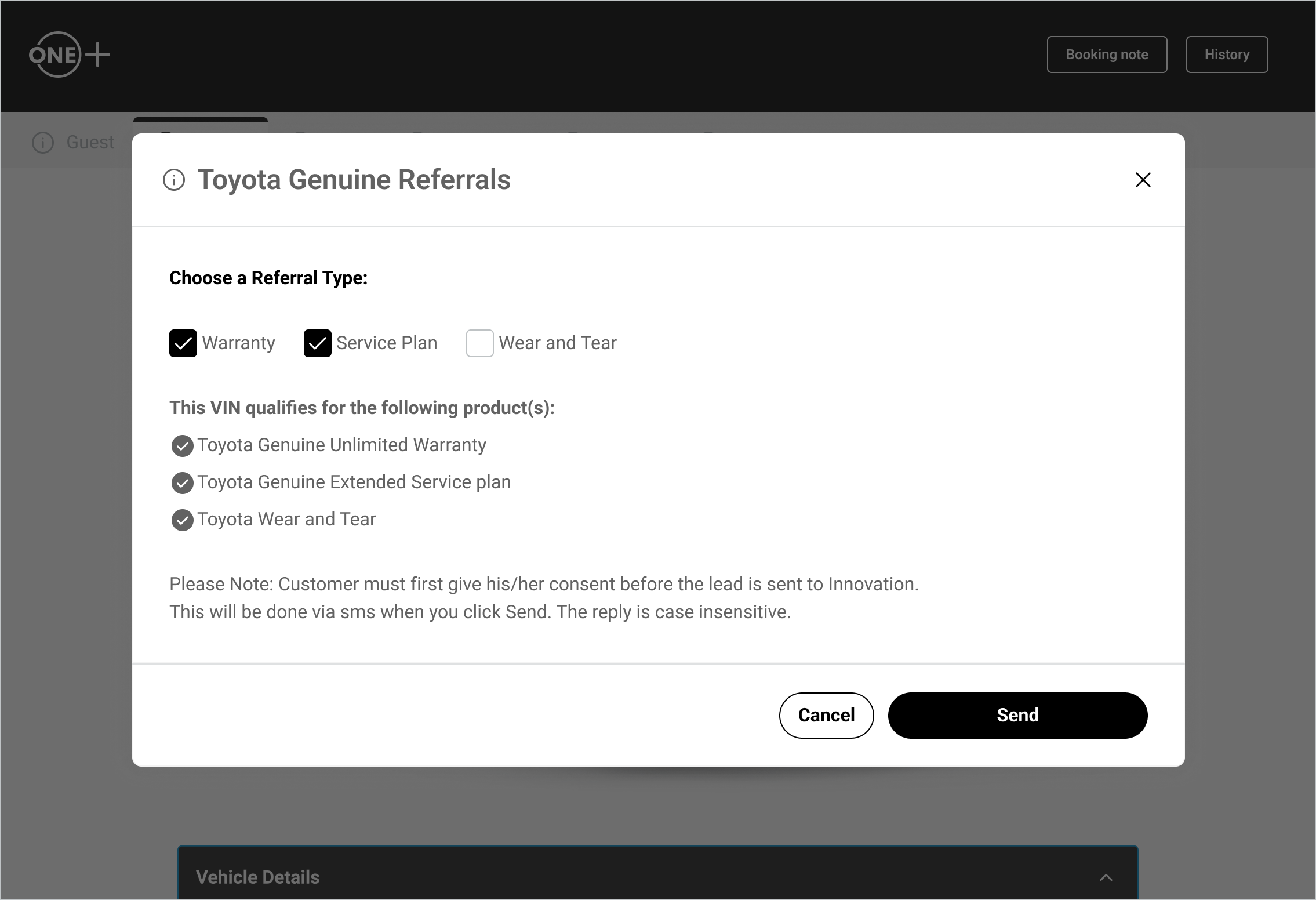The width and height of the screenshot is (1316, 900).
Task: Click the ONE+ logo icon
Action: coord(69,55)
